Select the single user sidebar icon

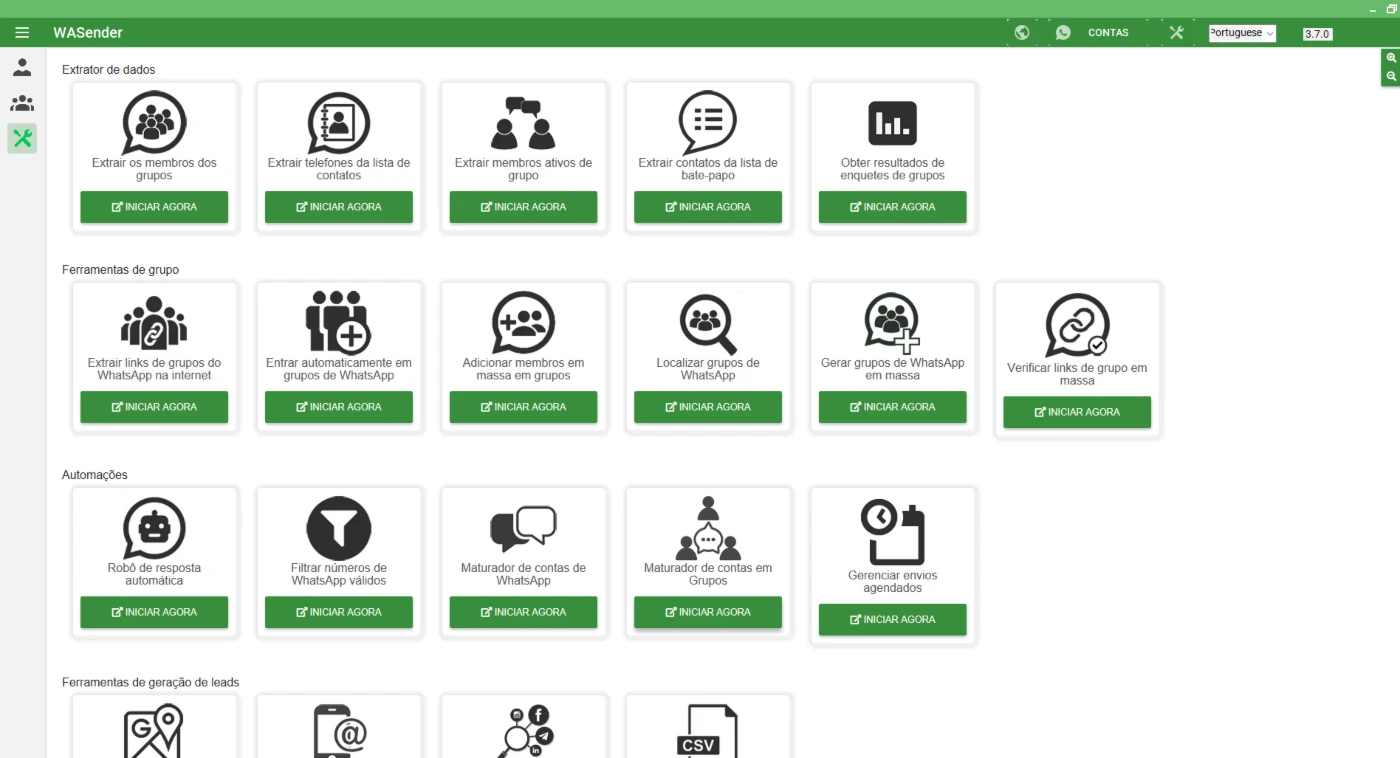[22, 68]
